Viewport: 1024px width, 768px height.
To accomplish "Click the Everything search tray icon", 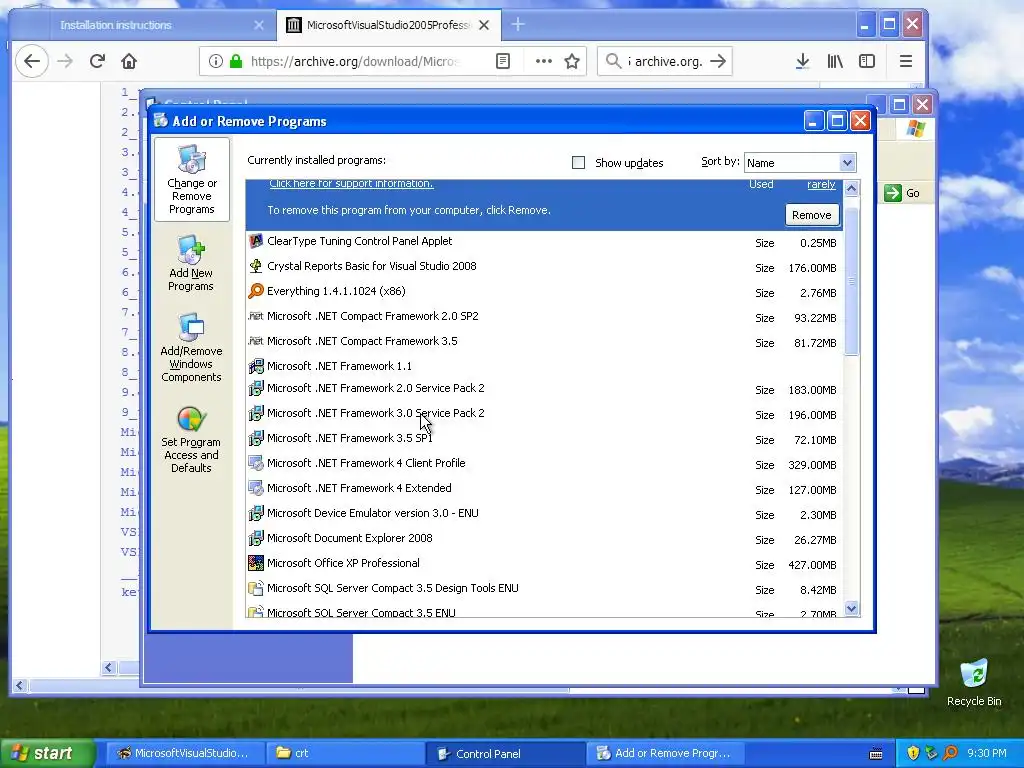I will pyautogui.click(x=950, y=753).
